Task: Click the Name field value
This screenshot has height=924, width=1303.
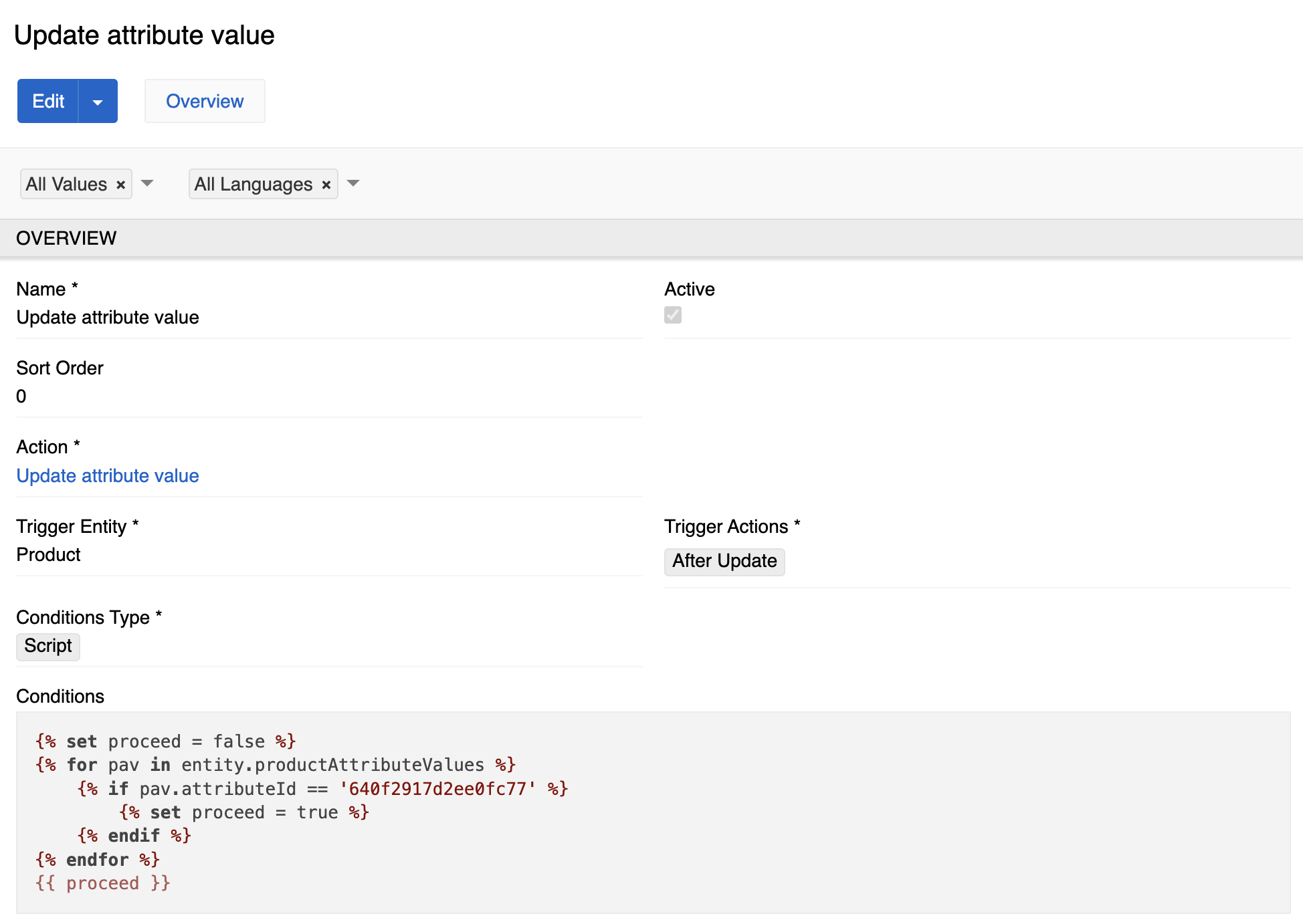Action: pos(108,318)
